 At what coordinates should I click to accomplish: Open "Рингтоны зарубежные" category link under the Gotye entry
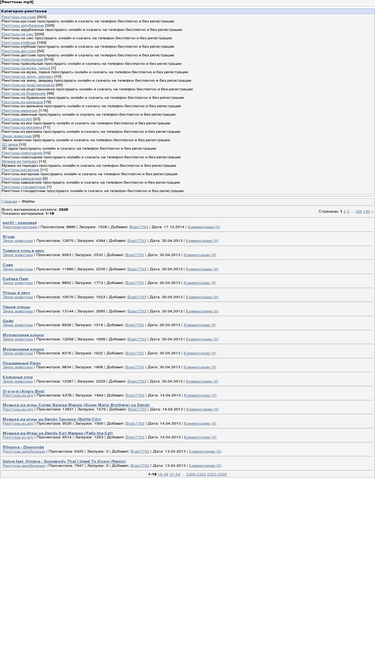point(24,465)
